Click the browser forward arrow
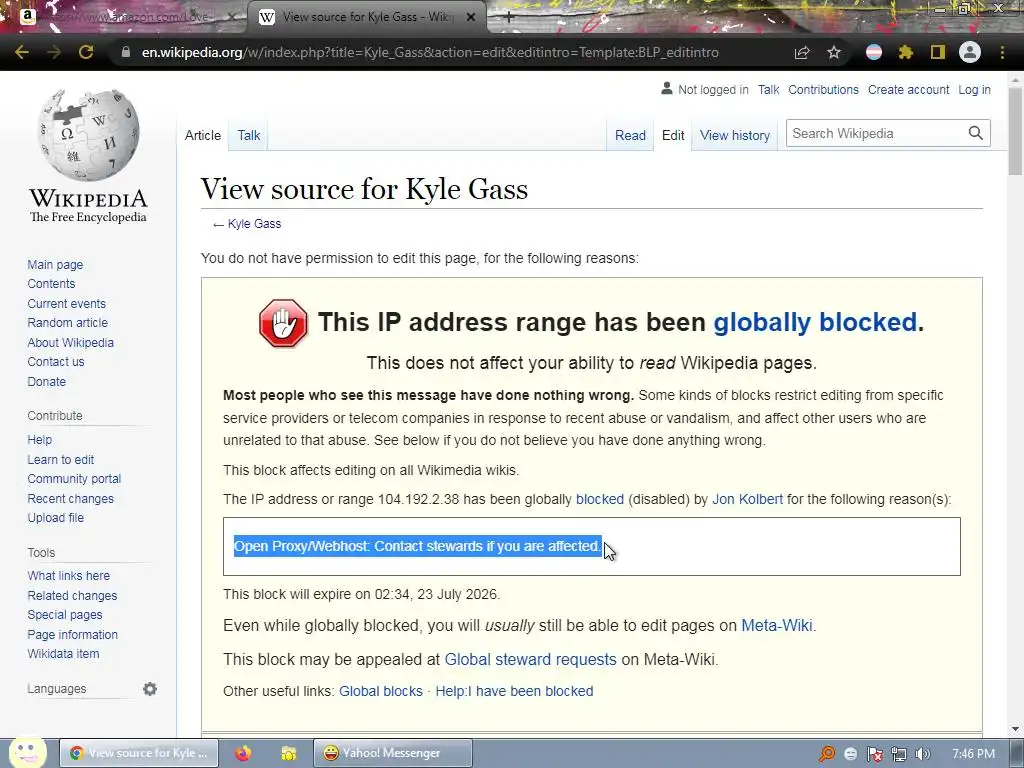 click(54, 52)
